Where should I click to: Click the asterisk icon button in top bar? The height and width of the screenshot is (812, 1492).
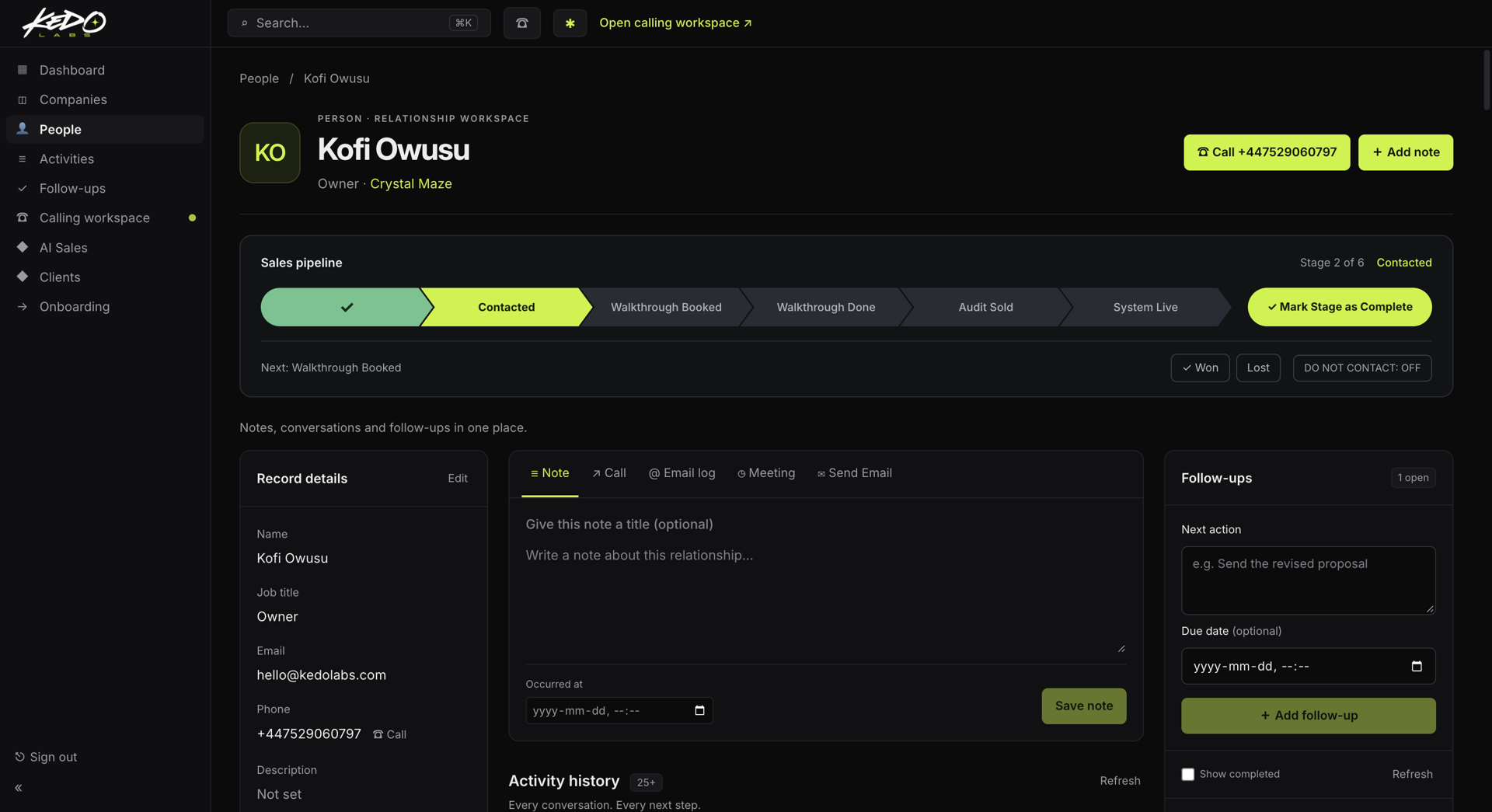pyautogui.click(x=570, y=23)
